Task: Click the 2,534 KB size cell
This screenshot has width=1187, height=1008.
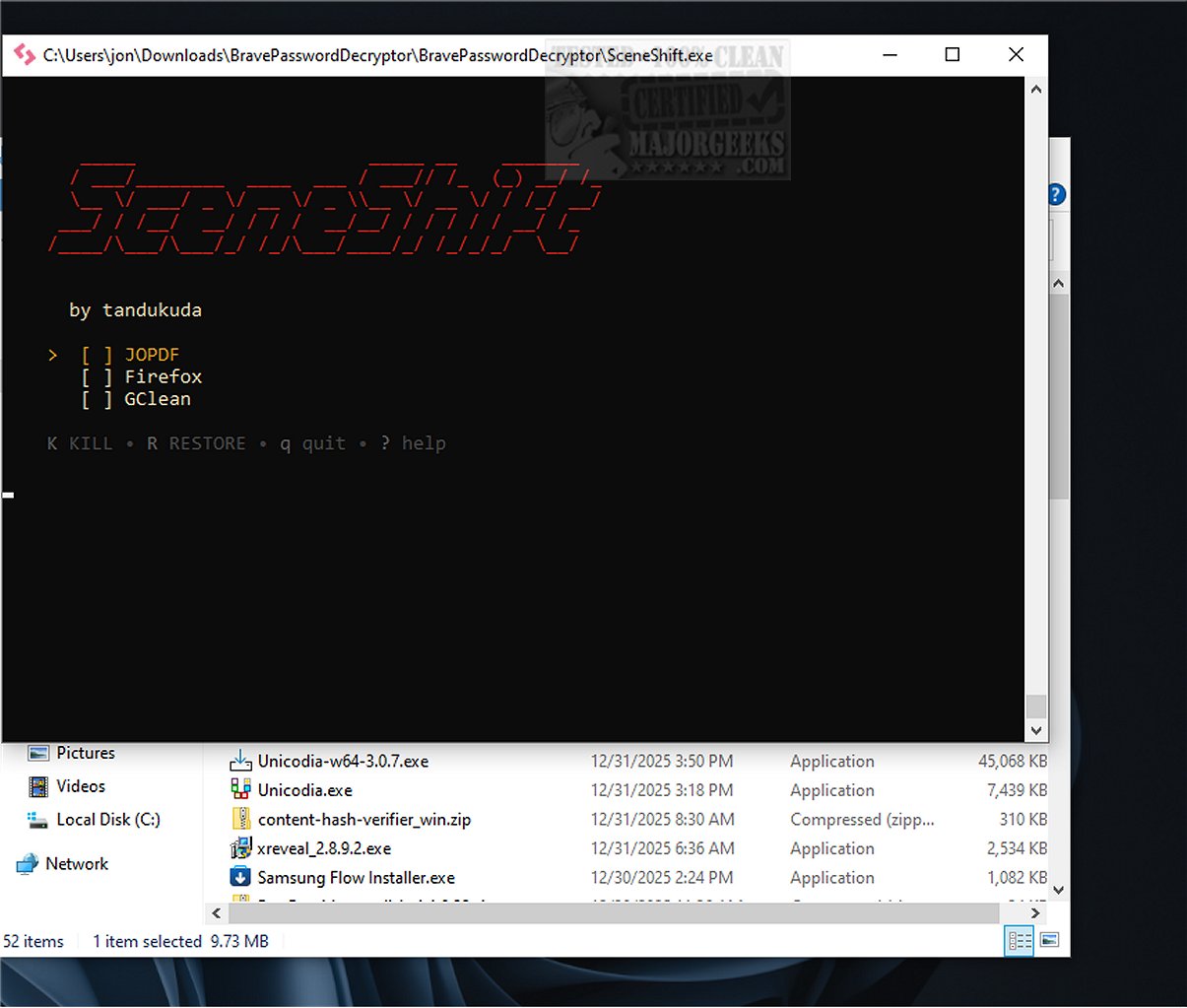Action: pyautogui.click(x=1017, y=848)
